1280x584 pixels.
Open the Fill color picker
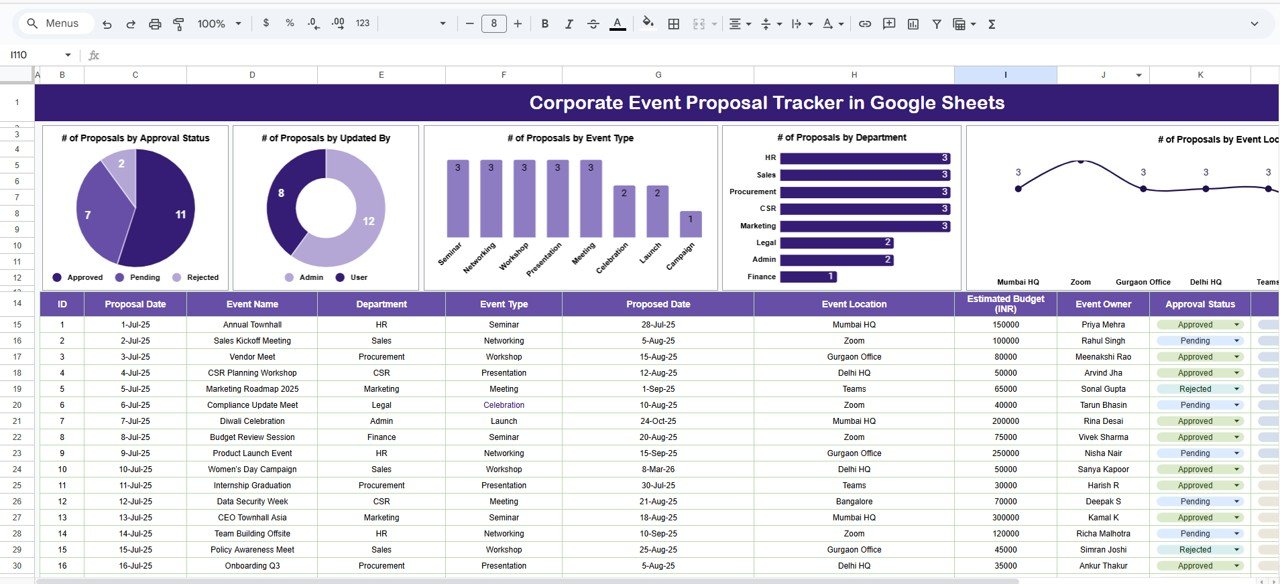(648, 24)
